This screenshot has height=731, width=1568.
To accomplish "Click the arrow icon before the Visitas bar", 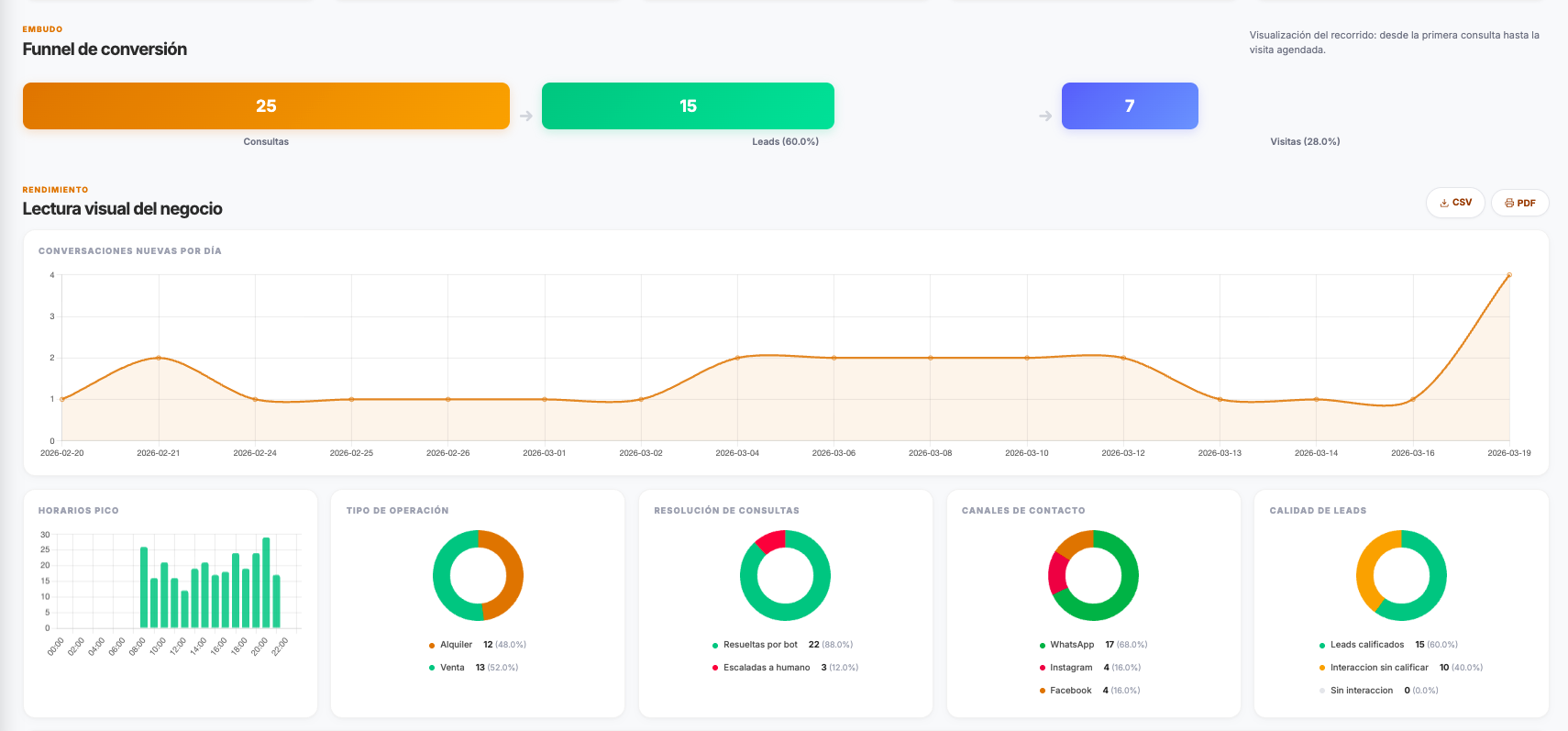I will tap(1045, 116).
